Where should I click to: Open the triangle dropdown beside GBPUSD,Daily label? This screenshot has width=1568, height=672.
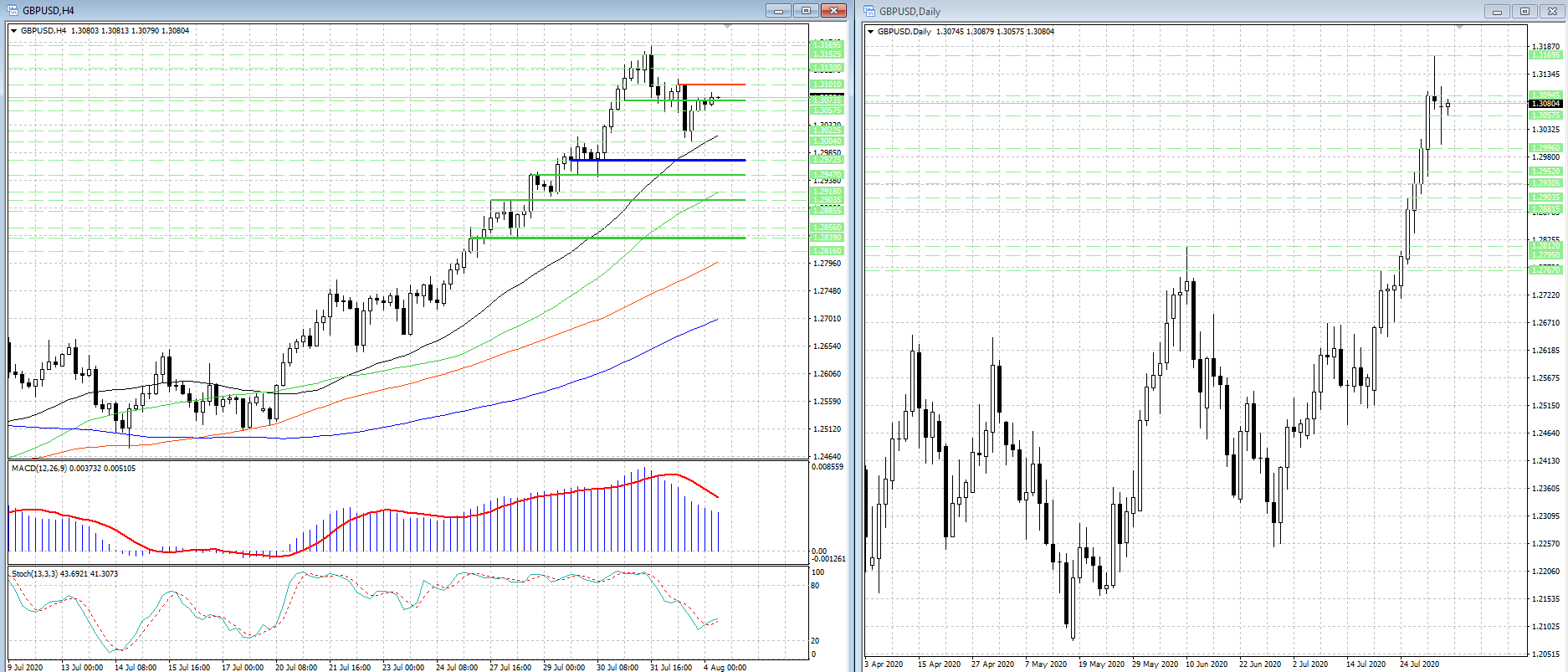871,32
